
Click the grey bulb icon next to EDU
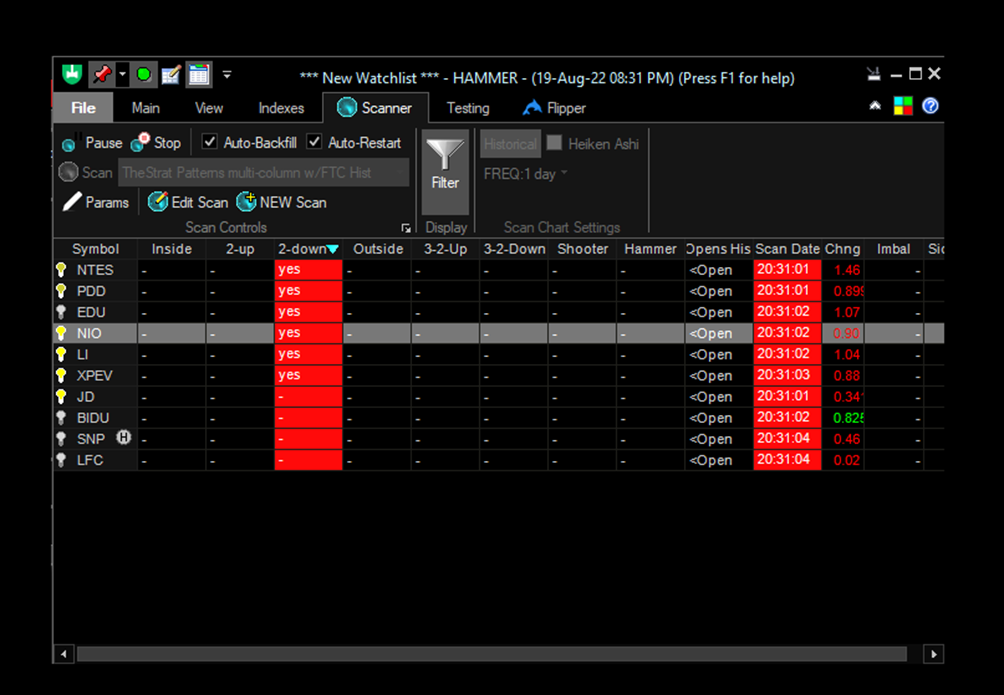click(61, 312)
